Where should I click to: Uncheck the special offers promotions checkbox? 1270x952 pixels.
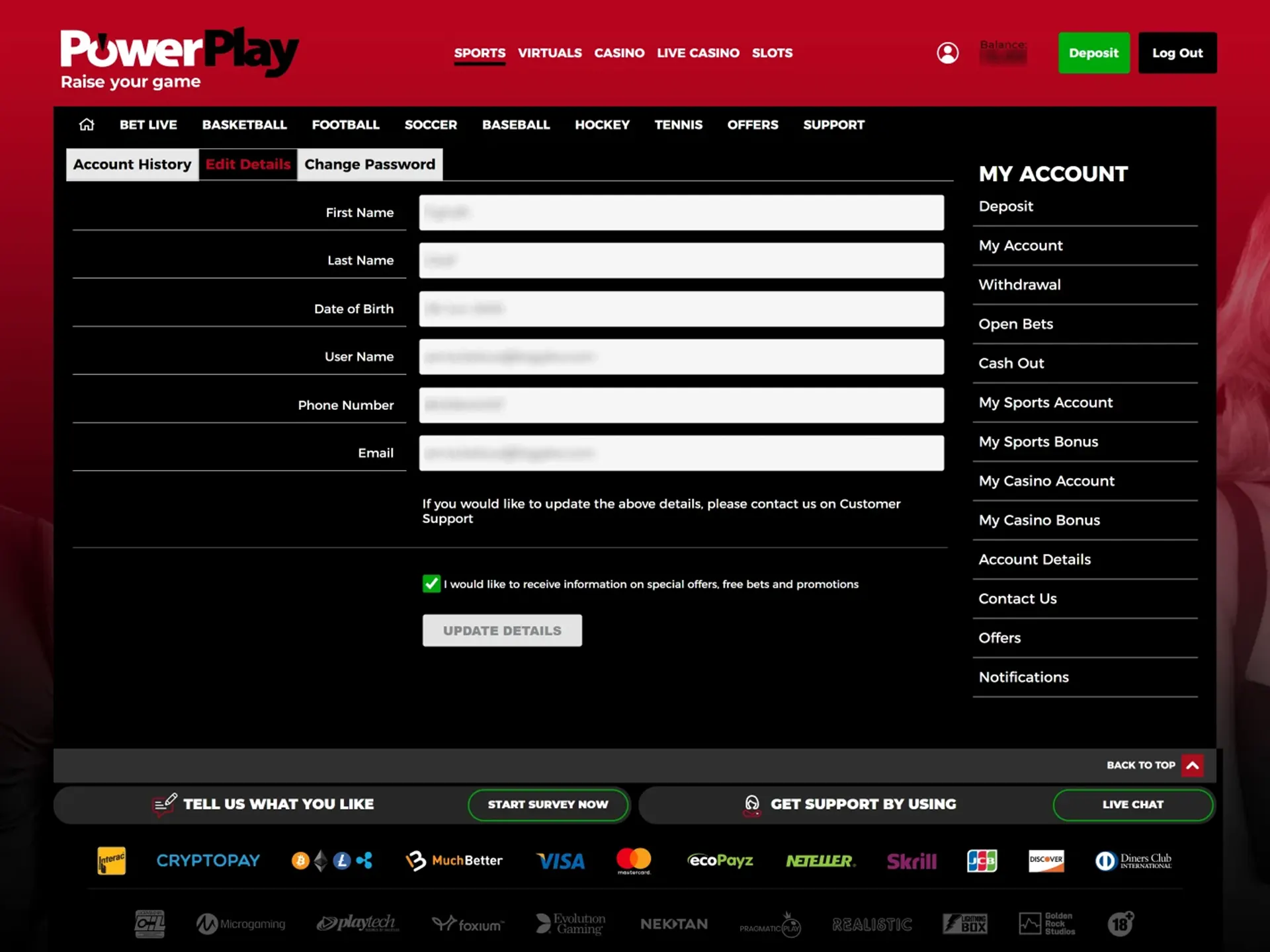click(431, 584)
